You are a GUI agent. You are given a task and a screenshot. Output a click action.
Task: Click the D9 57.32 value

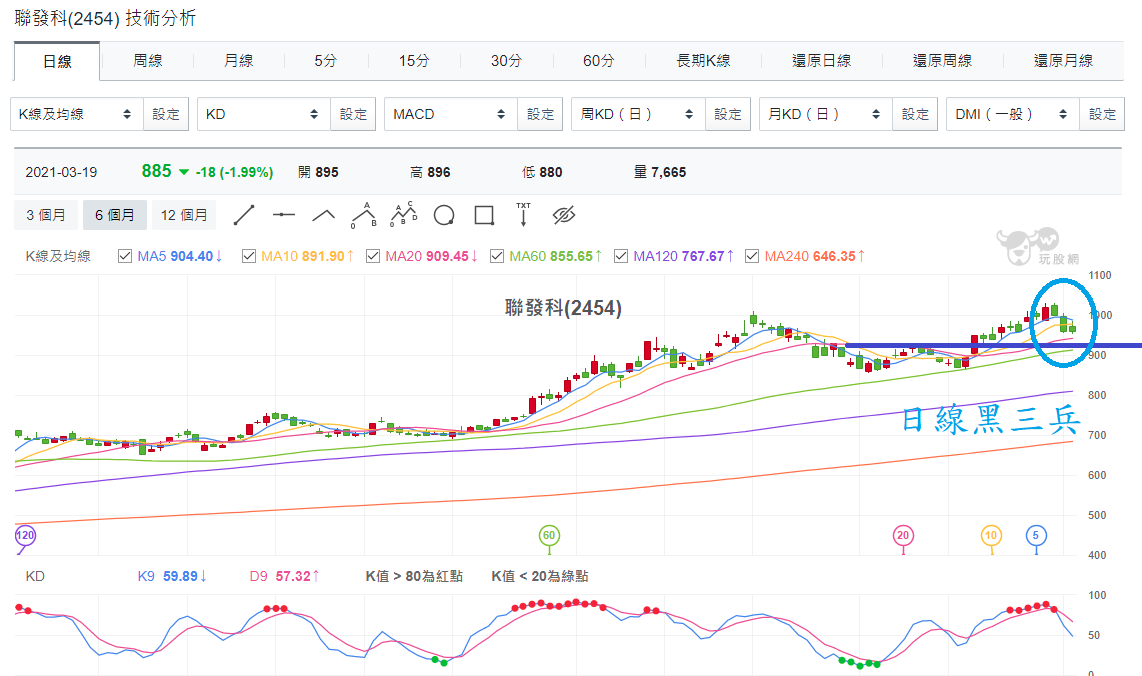(285, 576)
